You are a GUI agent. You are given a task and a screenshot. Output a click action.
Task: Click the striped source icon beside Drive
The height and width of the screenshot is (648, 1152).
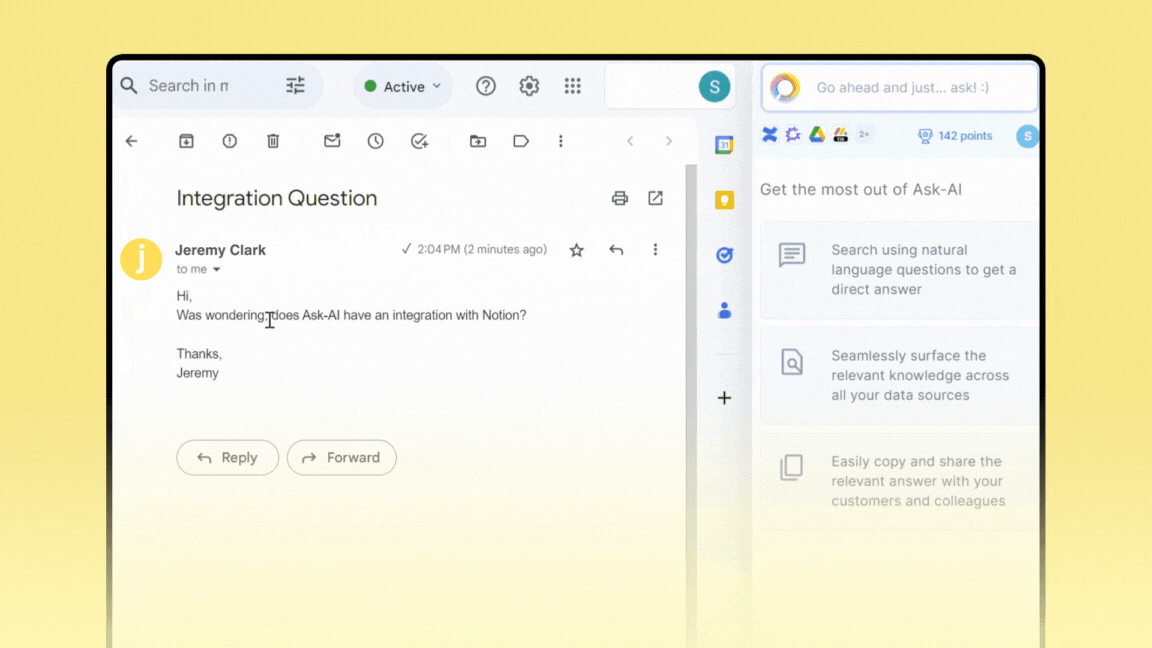click(840, 134)
